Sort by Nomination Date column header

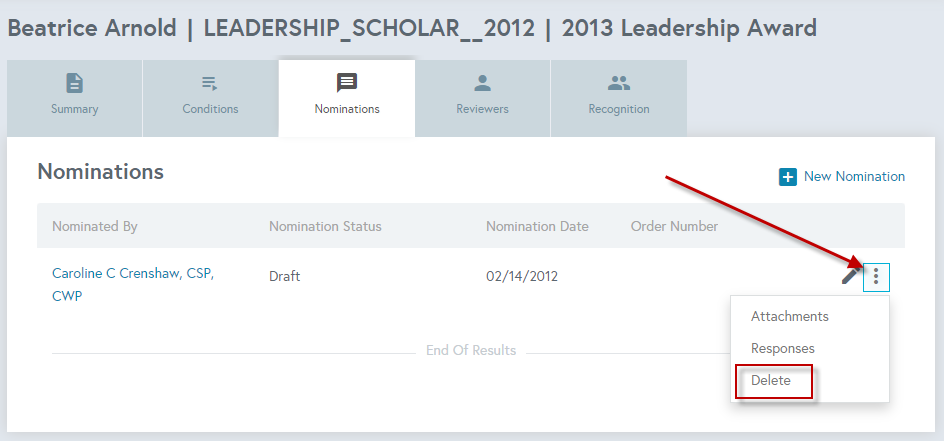(537, 226)
